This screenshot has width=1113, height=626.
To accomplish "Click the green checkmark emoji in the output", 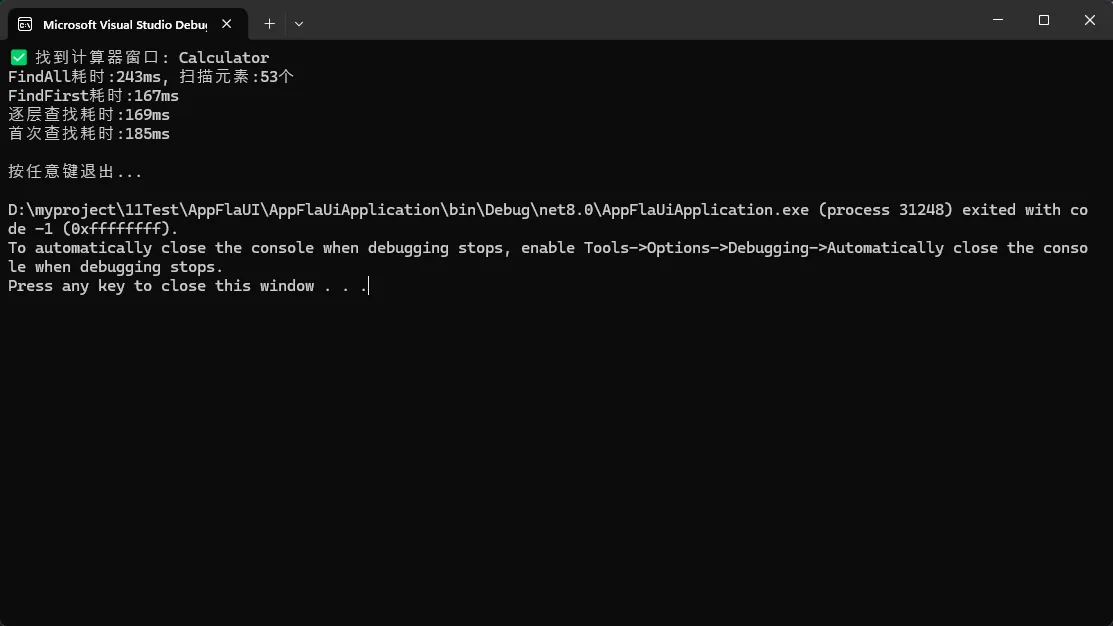I will click(x=18, y=58).
